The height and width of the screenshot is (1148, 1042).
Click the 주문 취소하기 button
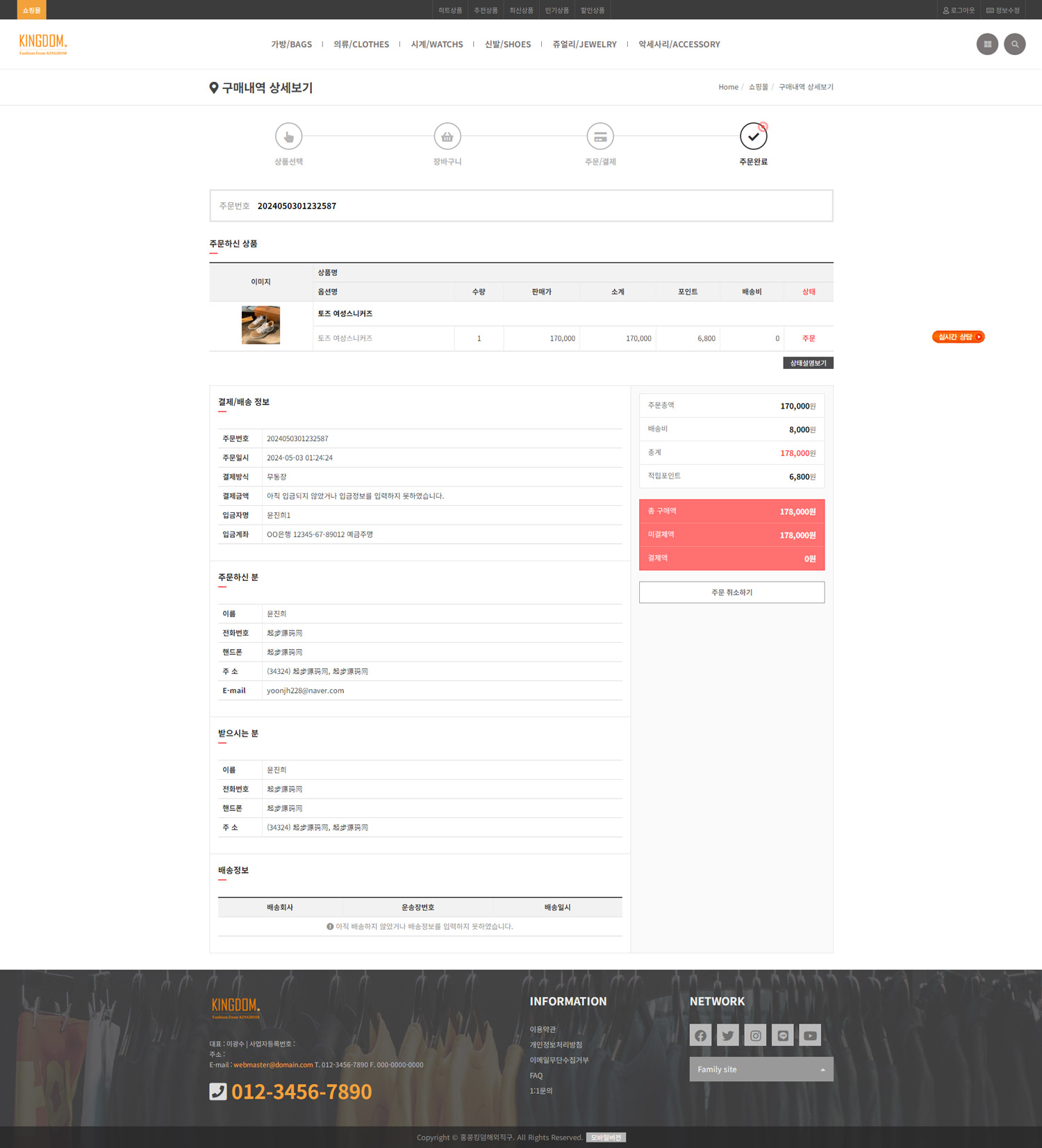click(x=731, y=593)
